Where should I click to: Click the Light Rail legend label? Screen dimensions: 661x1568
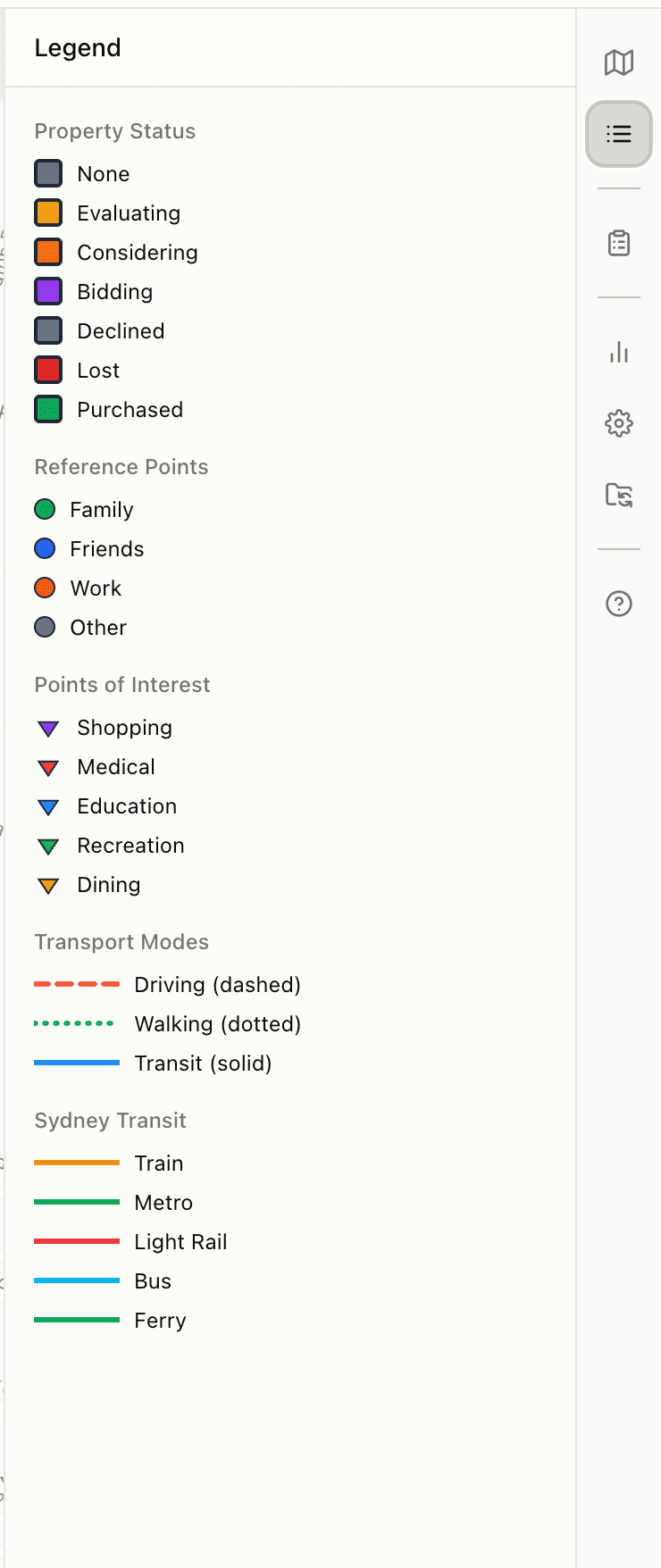point(180,1242)
